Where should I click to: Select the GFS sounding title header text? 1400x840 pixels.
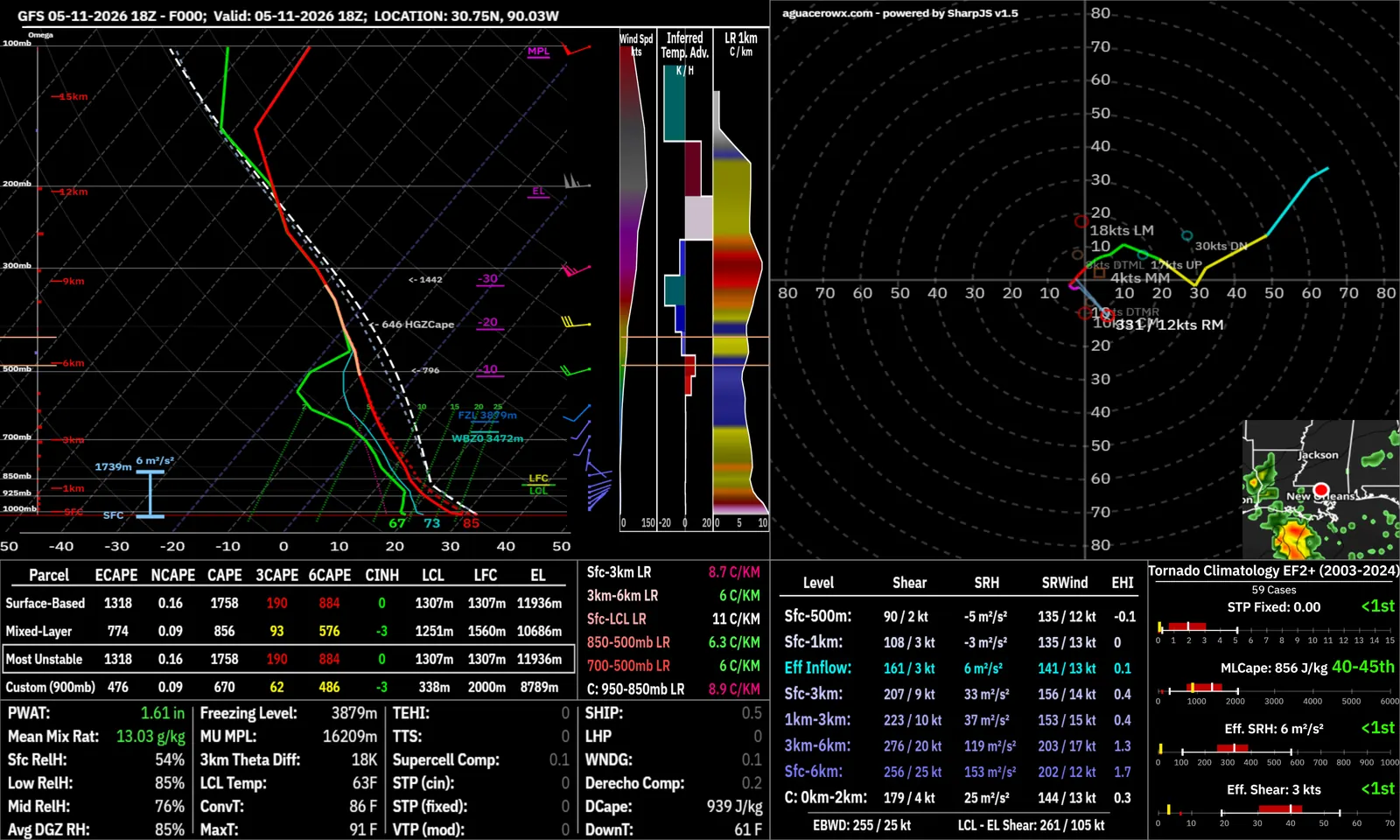point(288,16)
